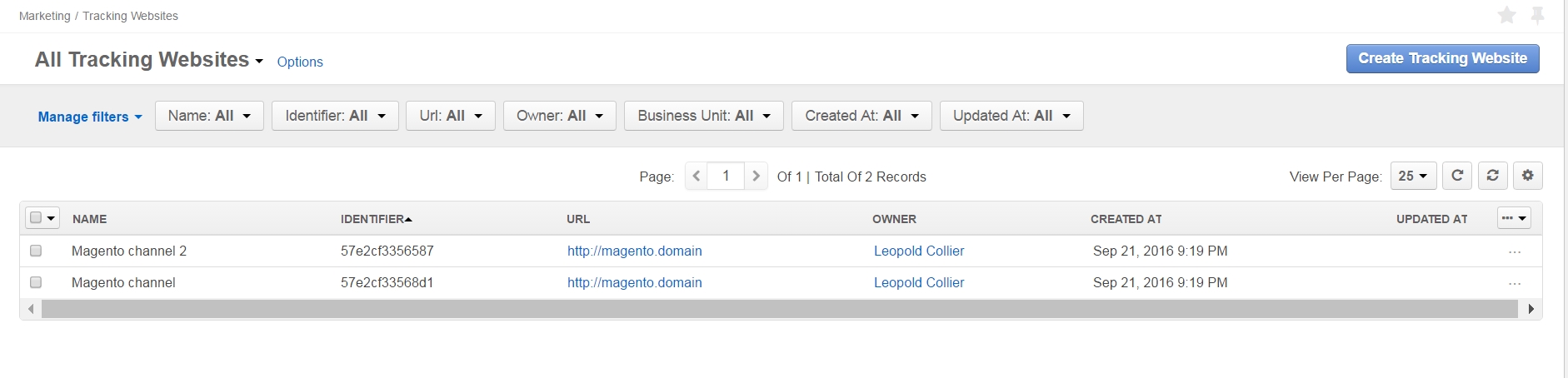Sort by the IDENTIFIER column header
The height and width of the screenshot is (378, 1568).
(x=376, y=219)
